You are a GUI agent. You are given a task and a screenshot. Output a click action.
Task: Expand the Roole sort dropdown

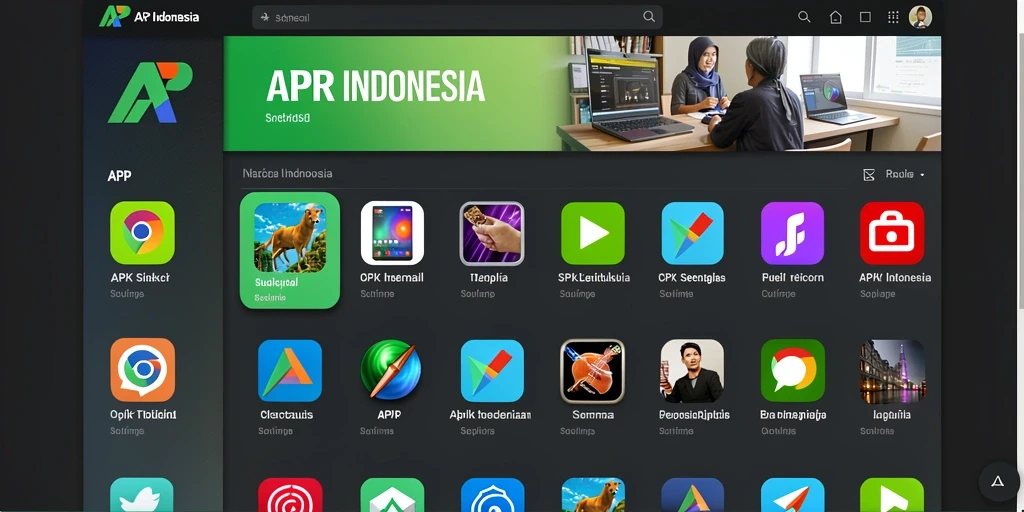click(x=905, y=174)
